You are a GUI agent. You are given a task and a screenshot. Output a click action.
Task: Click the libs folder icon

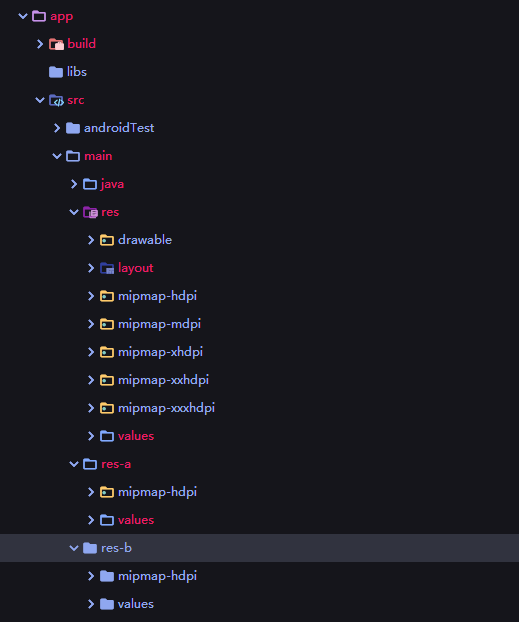(x=56, y=72)
